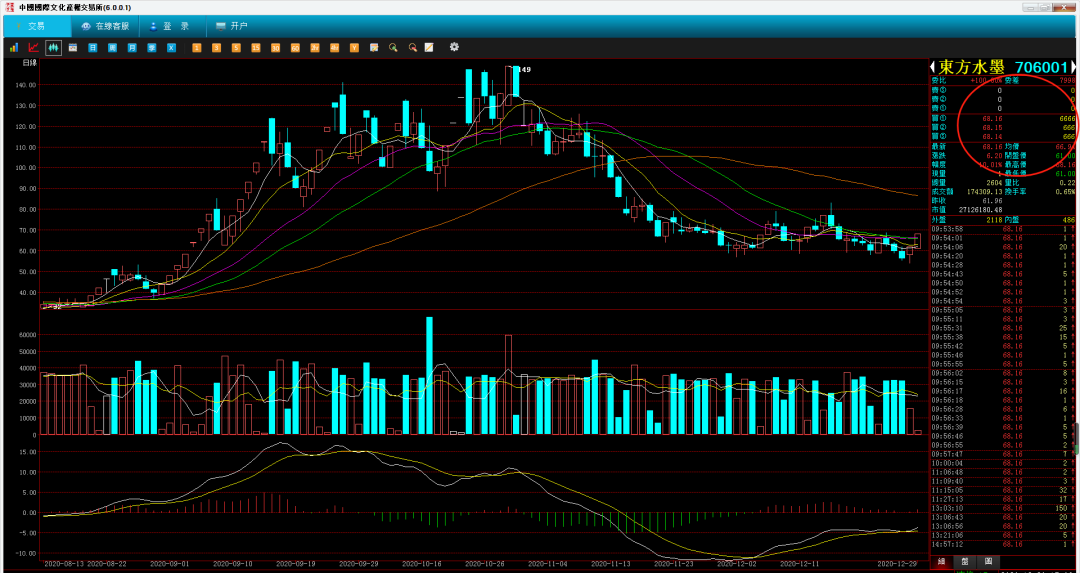The width and height of the screenshot is (1080, 573).
Task: Select the 3-minute period icon
Action: pyautogui.click(x=216, y=48)
